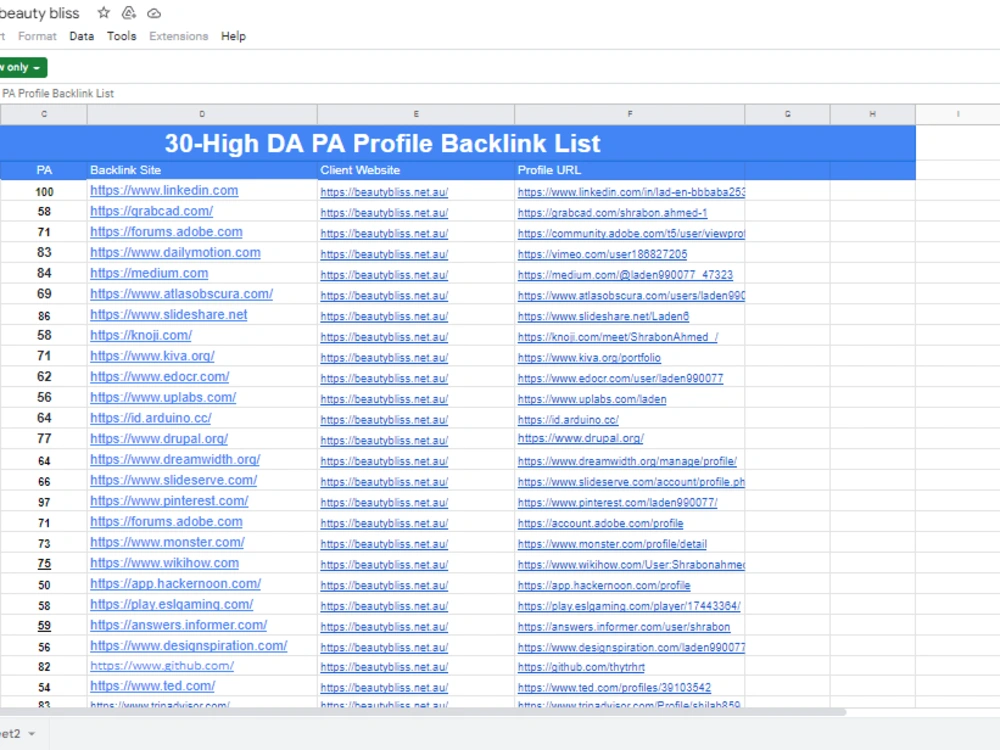Open the sheet tab dropdown arrow
Screen dimensions: 1000x750
(31, 733)
